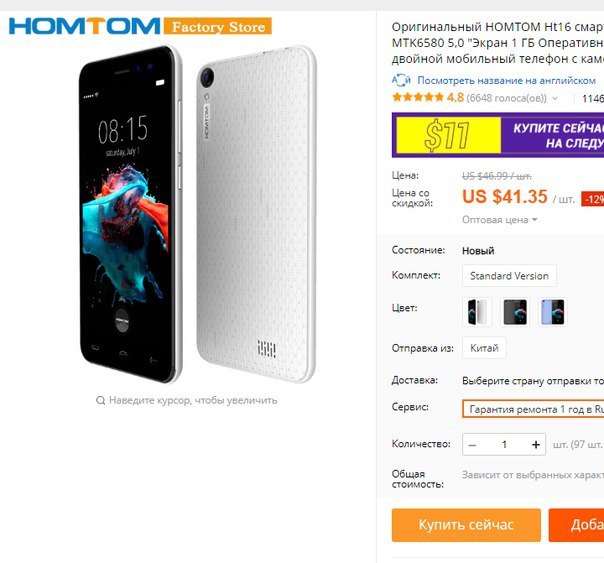Click the Добавить в корзину button

(576, 525)
